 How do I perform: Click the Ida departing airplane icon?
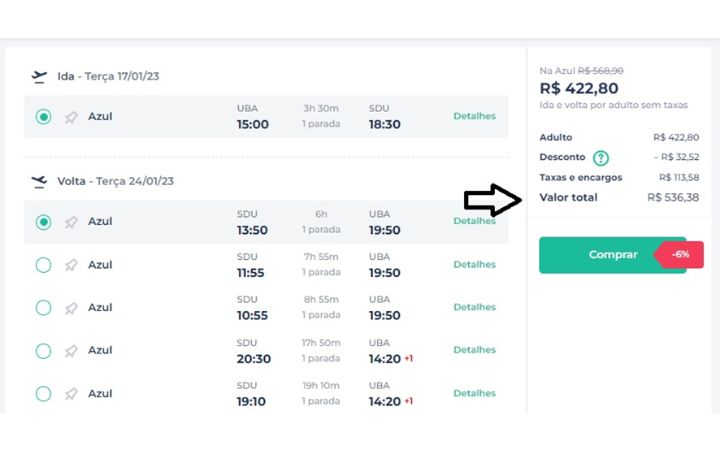pyautogui.click(x=39, y=77)
